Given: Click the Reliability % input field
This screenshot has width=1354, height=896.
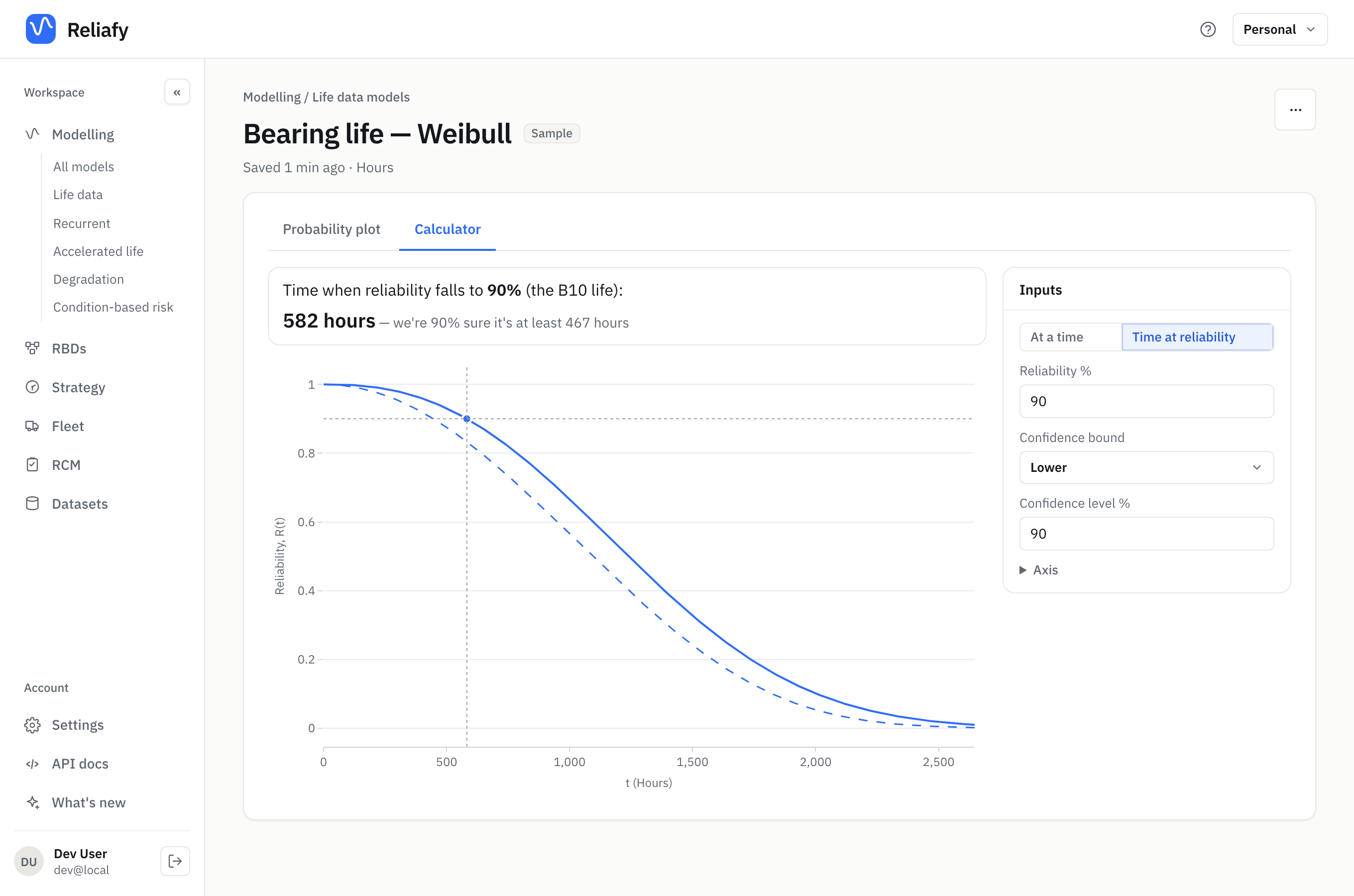Looking at the screenshot, I should point(1146,401).
